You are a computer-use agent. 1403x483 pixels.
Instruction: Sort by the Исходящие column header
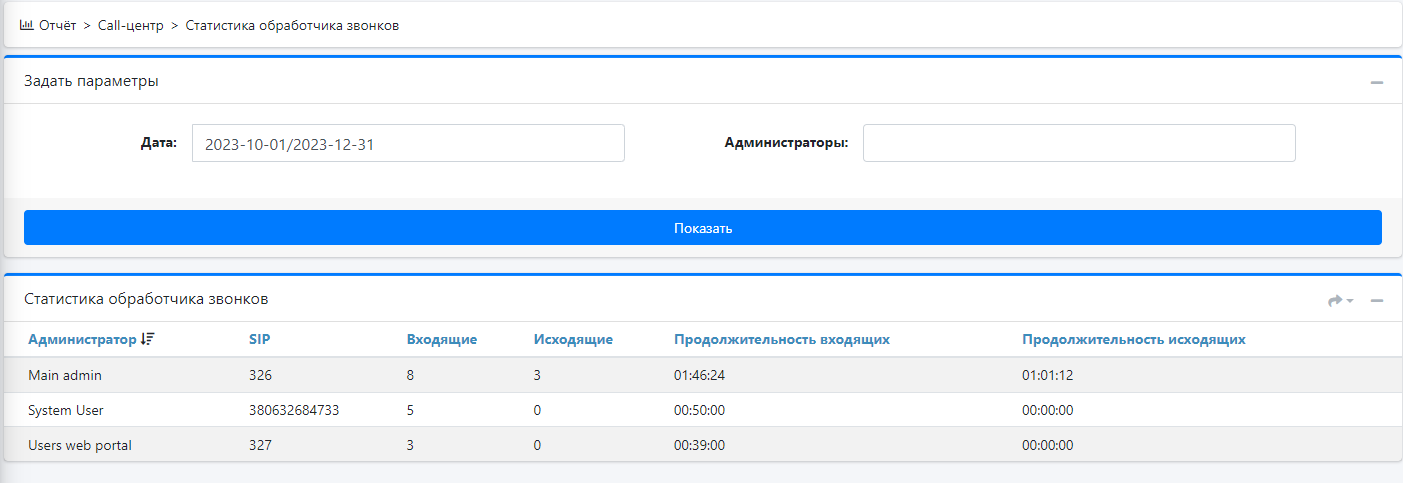point(573,339)
